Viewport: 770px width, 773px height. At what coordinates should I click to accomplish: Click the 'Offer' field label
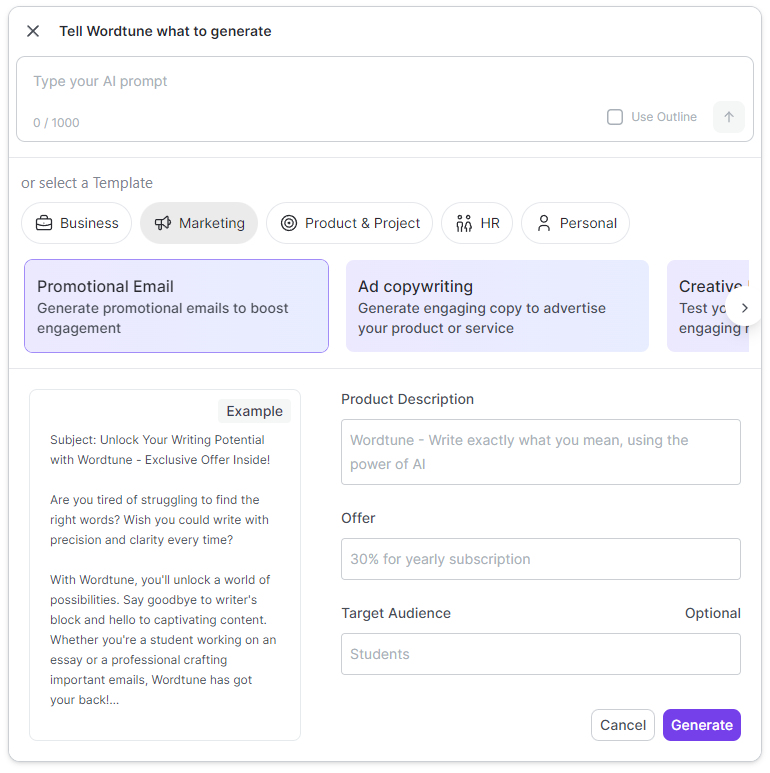[x=358, y=518]
